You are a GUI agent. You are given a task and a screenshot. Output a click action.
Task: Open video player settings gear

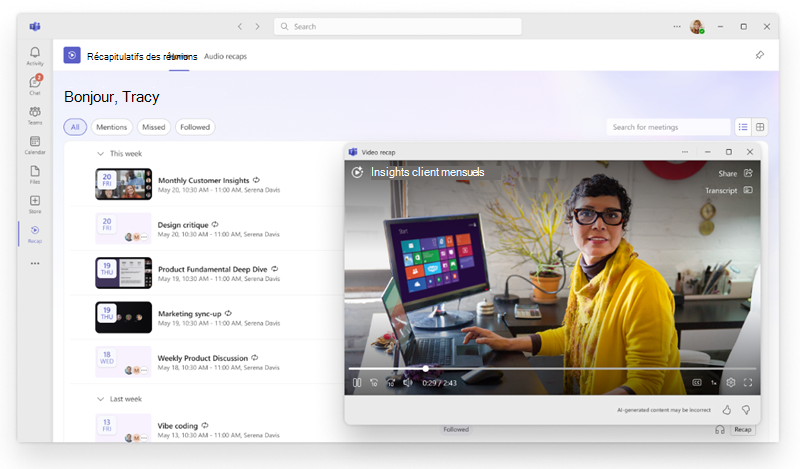coord(731,383)
